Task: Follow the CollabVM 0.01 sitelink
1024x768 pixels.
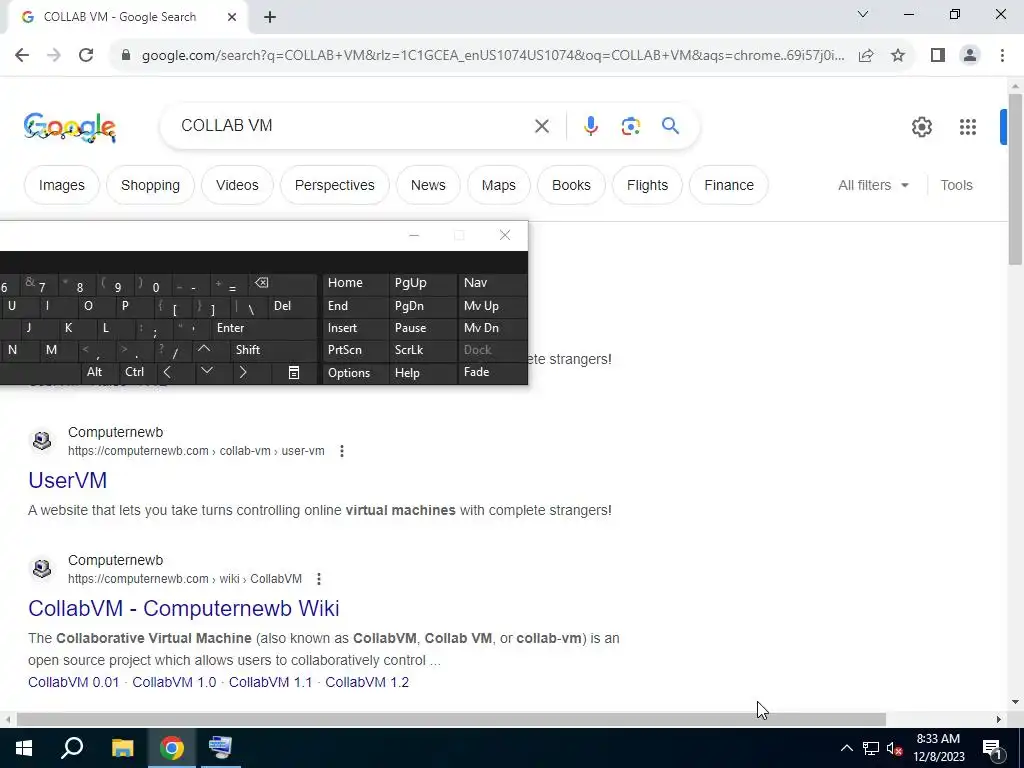Action: click(x=74, y=682)
